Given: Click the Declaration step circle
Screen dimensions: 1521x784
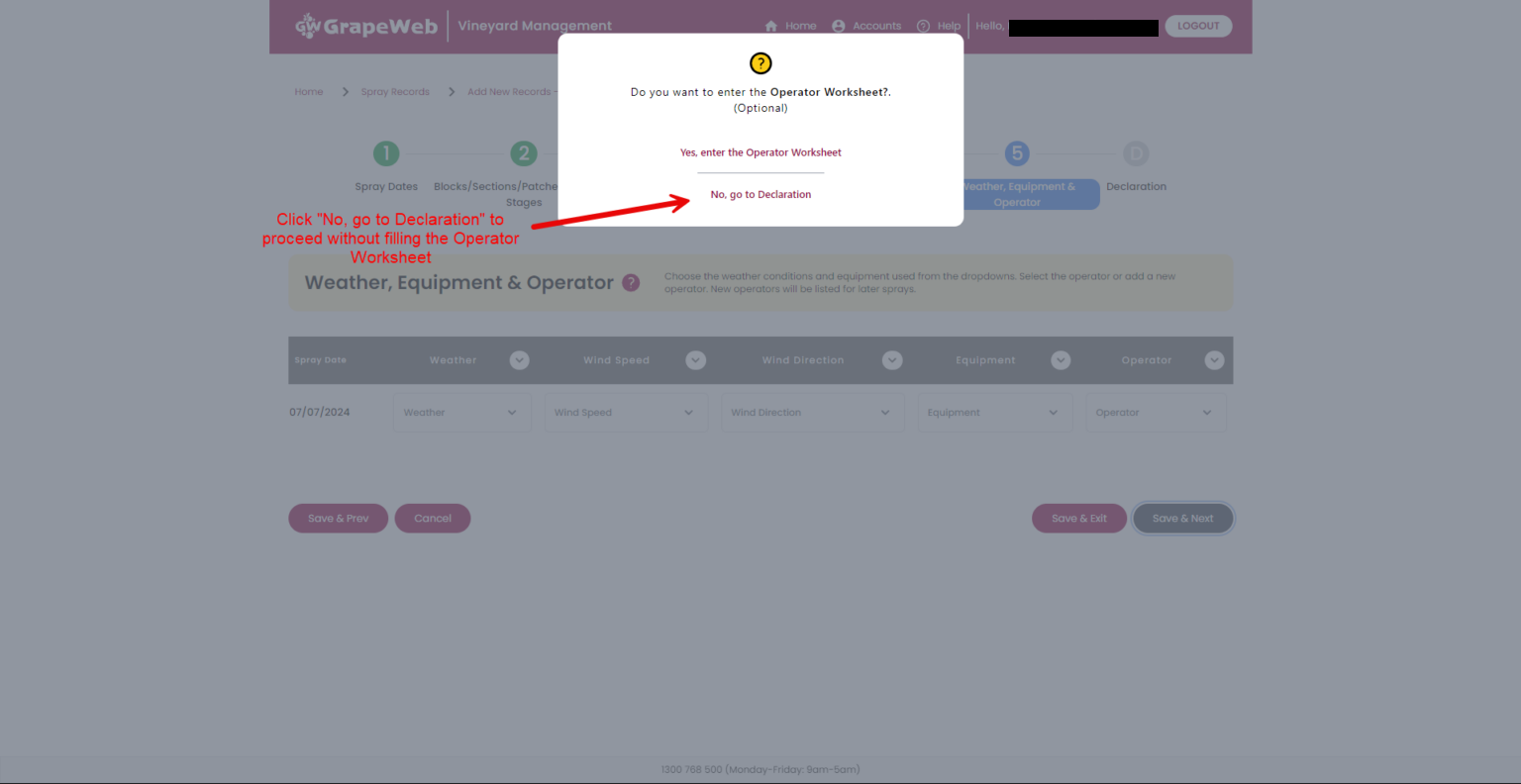Looking at the screenshot, I should pos(1136,153).
